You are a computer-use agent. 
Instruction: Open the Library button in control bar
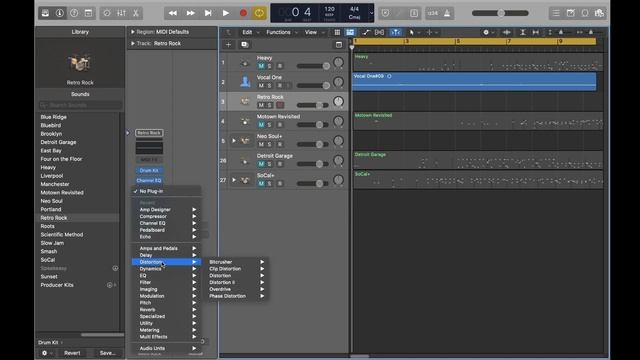(x=45, y=13)
